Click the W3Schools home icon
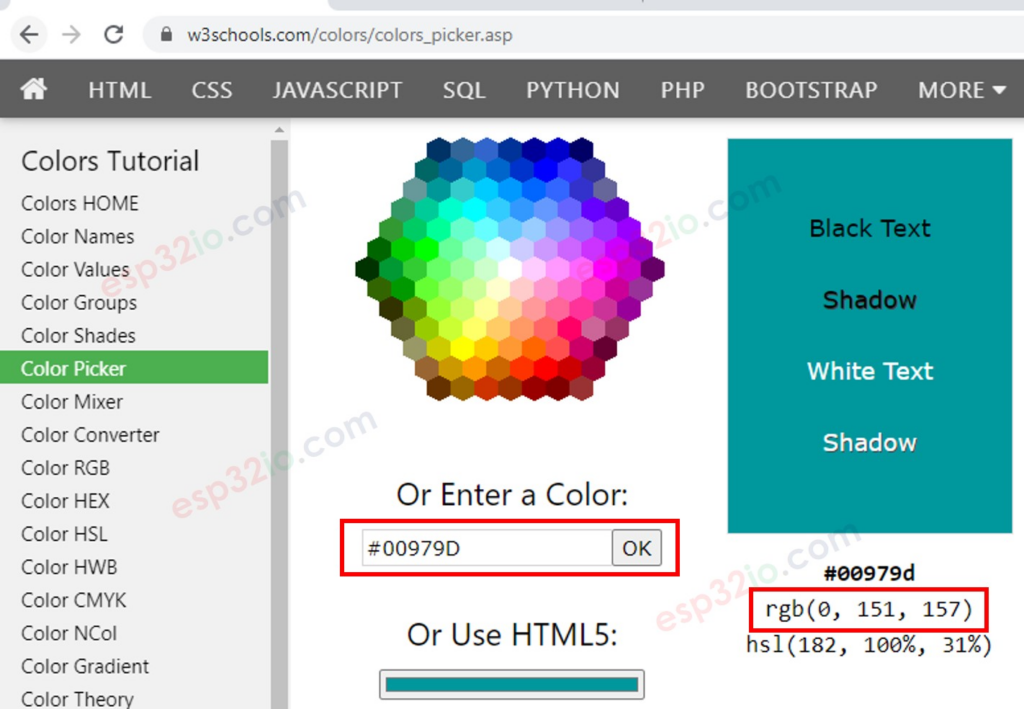 [33, 89]
